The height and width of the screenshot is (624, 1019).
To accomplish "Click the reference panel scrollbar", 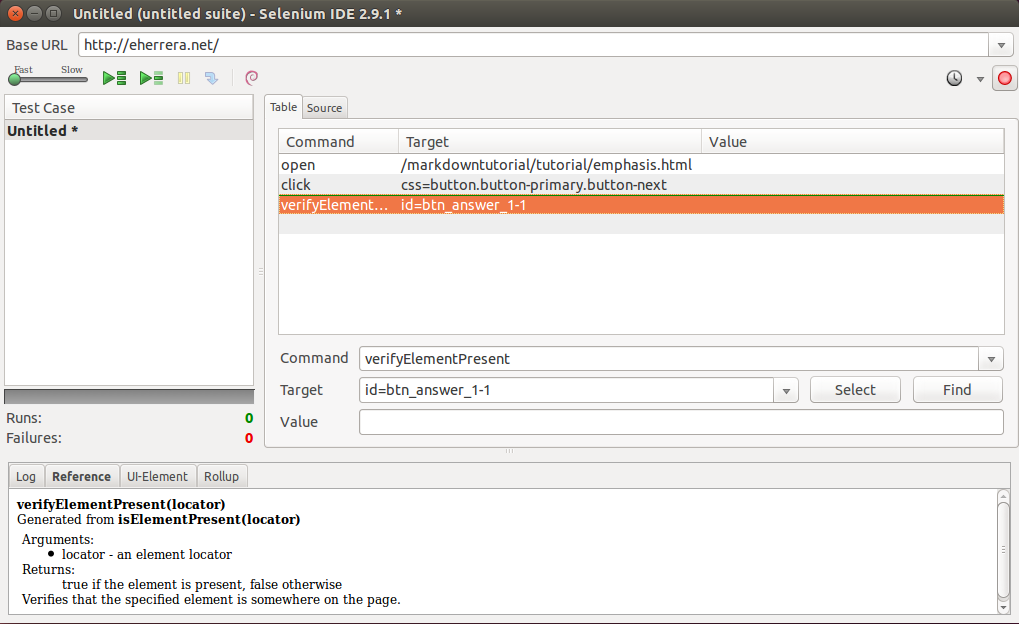I will pyautogui.click(x=1003, y=551).
